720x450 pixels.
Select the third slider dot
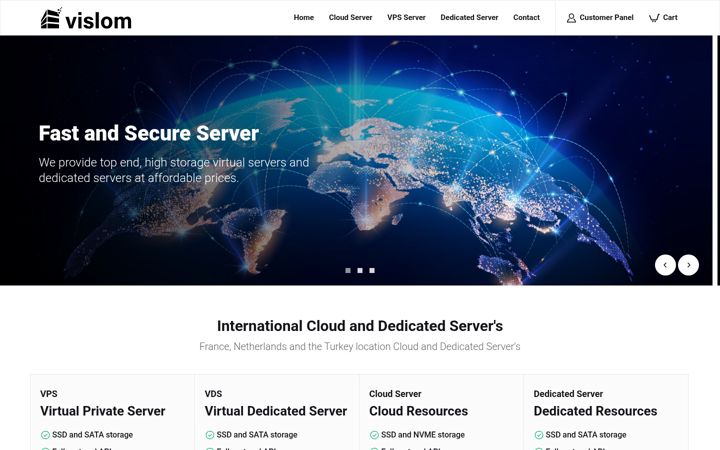pos(372,270)
